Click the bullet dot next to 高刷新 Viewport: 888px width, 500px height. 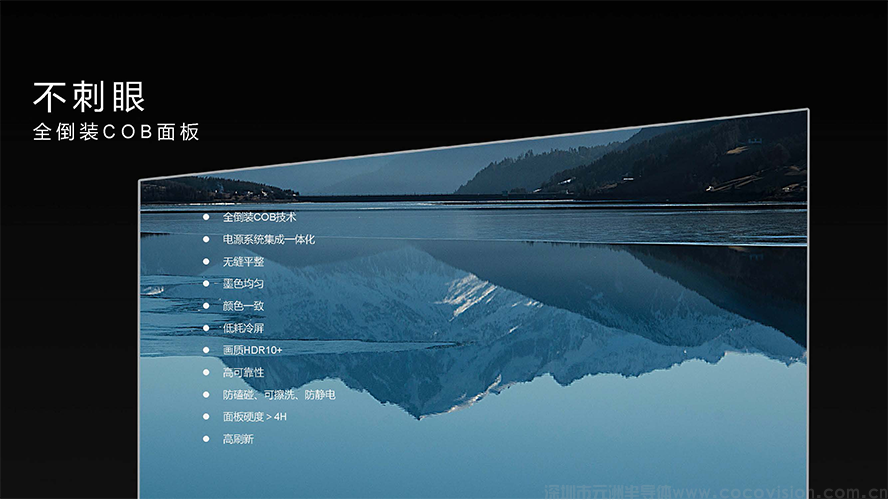click(x=206, y=439)
